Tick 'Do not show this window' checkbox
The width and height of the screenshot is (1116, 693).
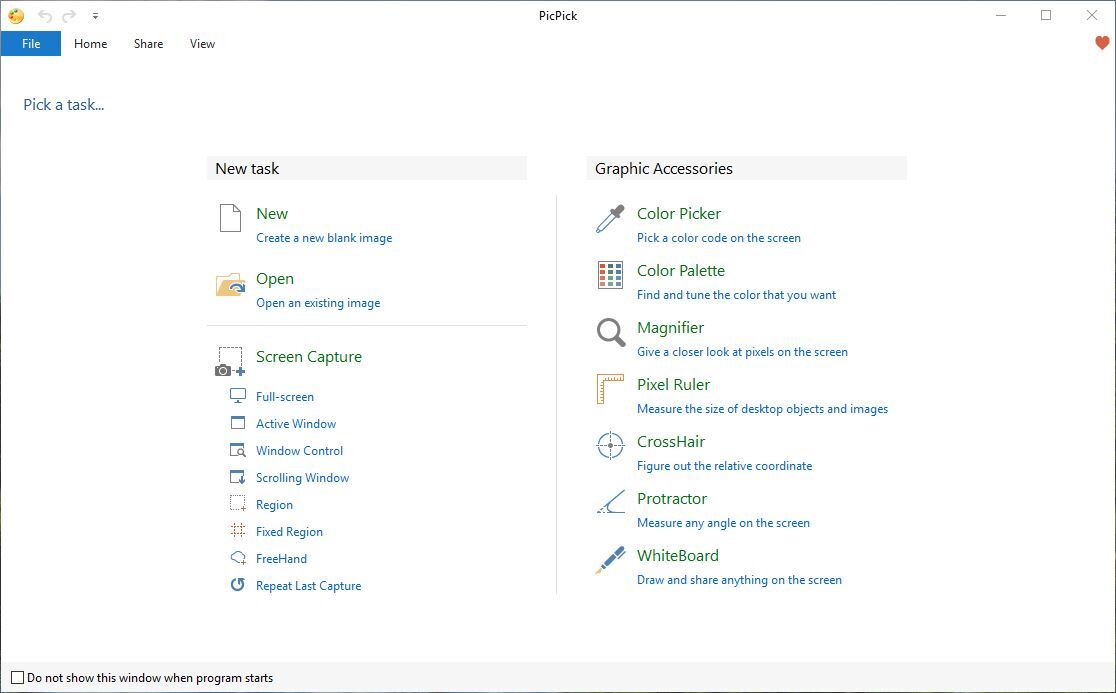(x=17, y=678)
